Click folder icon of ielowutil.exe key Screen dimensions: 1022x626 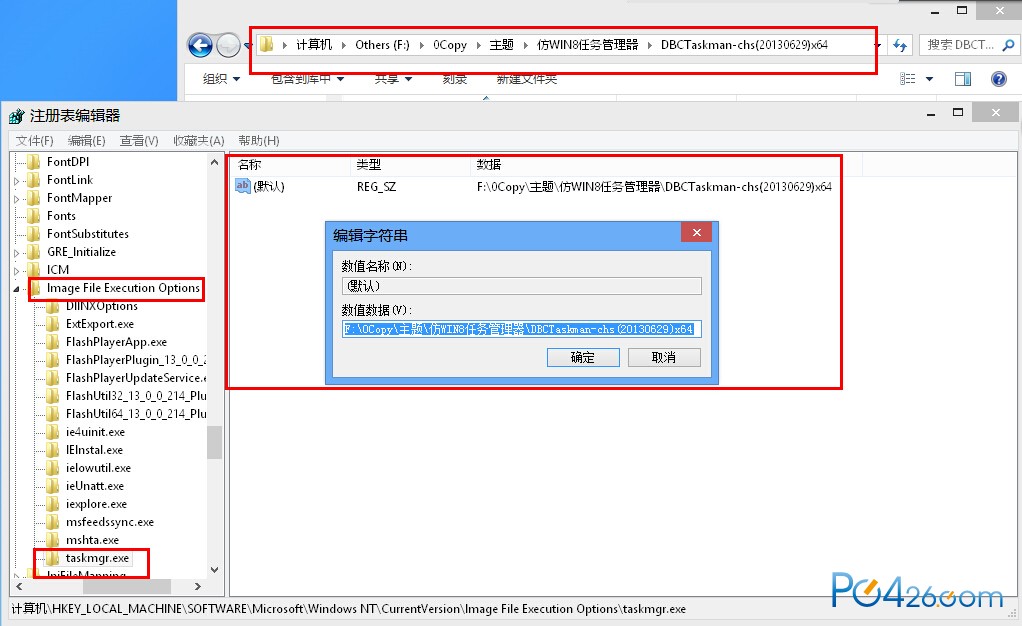[x=53, y=468]
